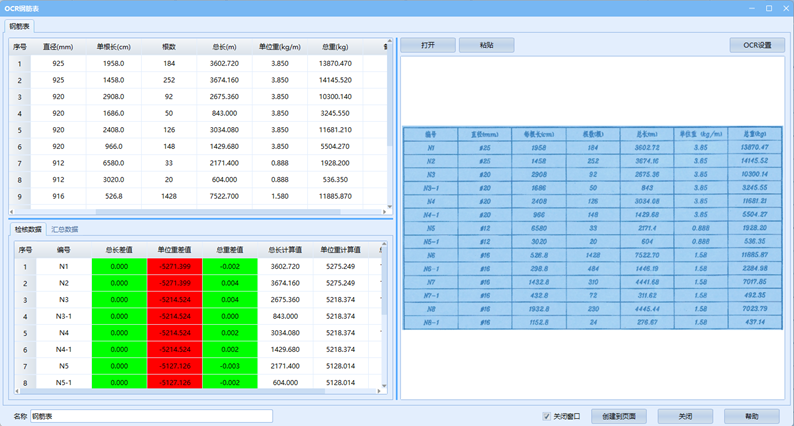Click into the 名称 text field
Image resolution: width=794 pixels, height=426 pixels.
coord(150,416)
